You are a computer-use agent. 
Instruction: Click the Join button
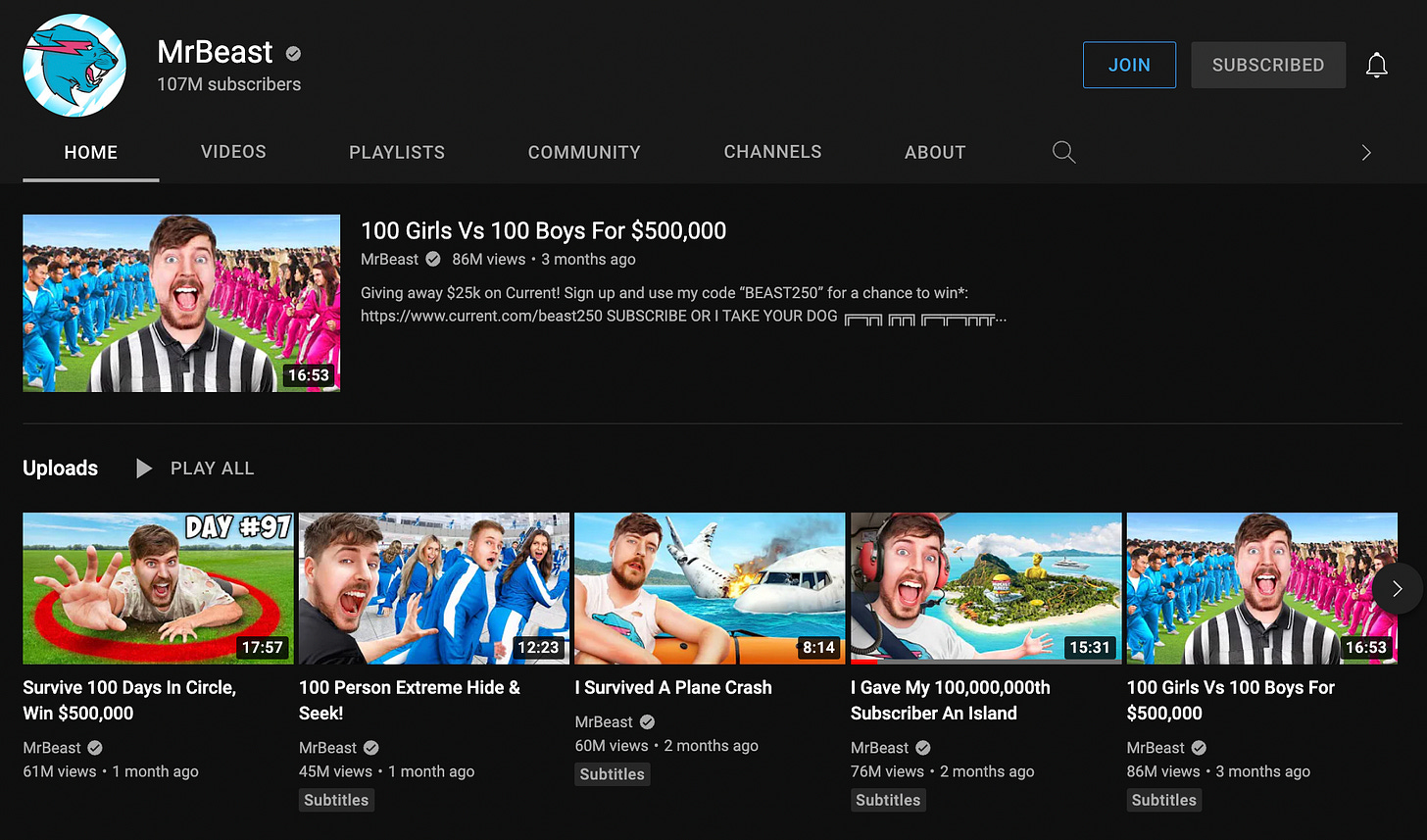coord(1129,65)
